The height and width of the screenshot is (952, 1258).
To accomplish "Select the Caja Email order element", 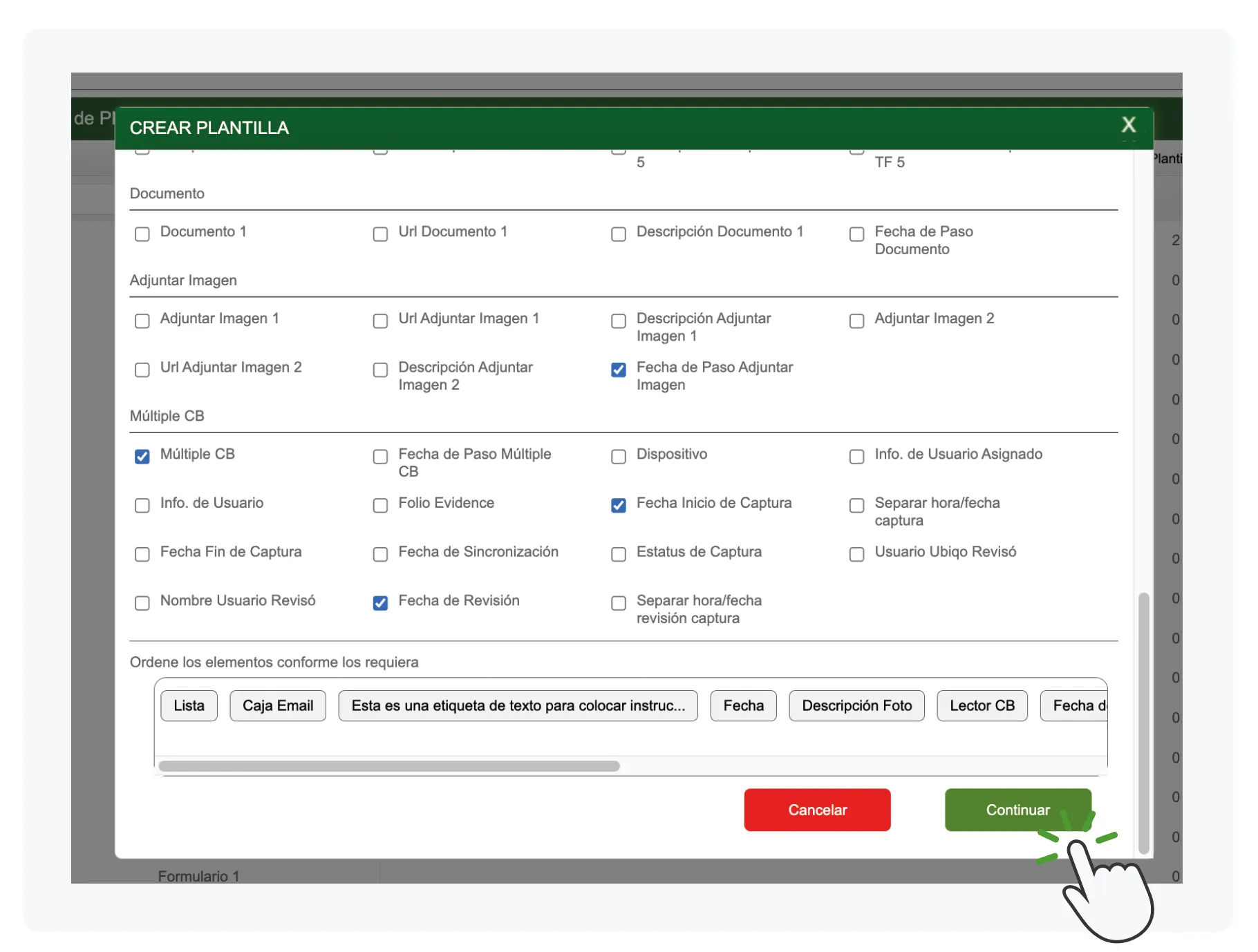I will pos(278,705).
